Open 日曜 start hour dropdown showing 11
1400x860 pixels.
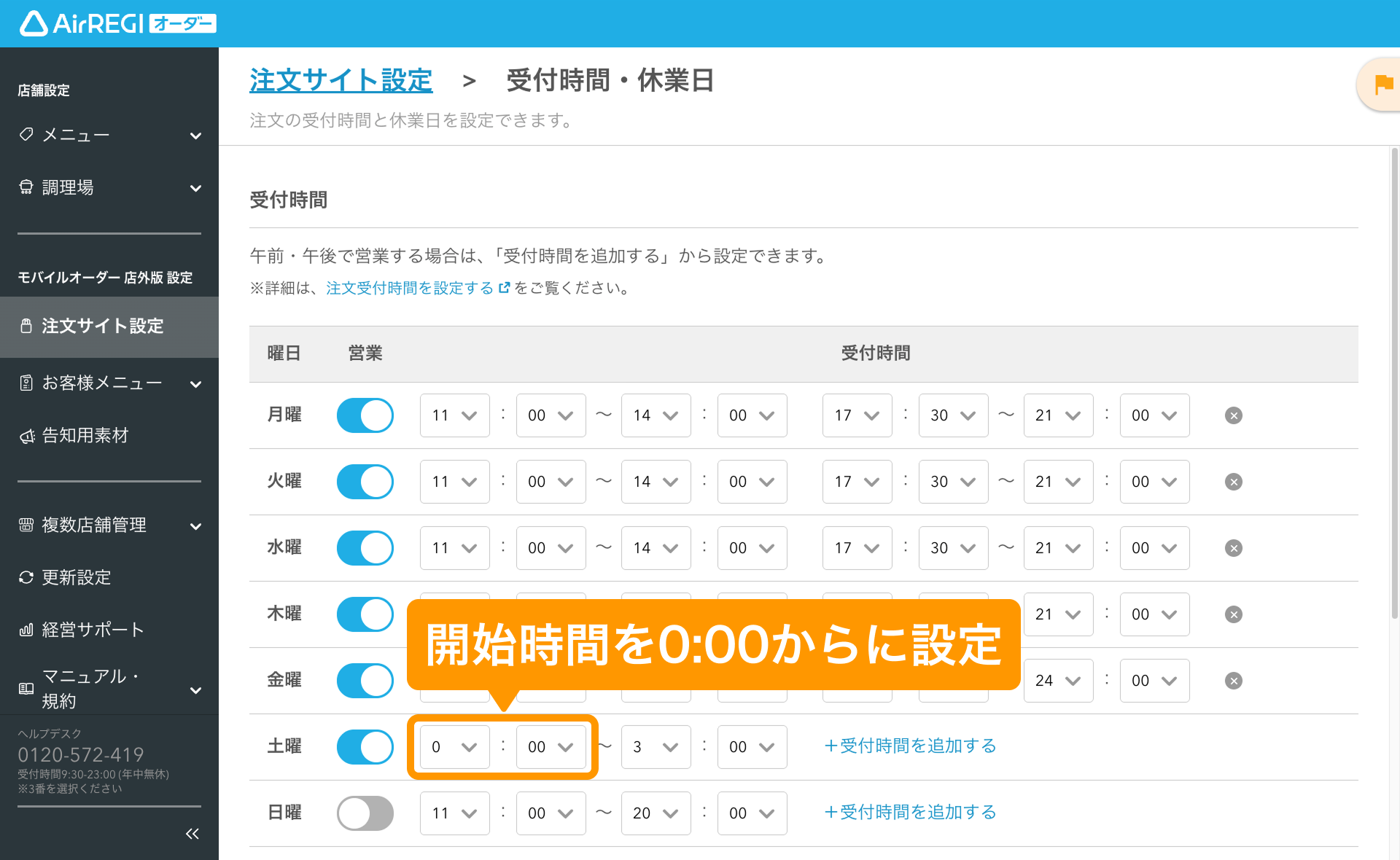click(x=454, y=813)
